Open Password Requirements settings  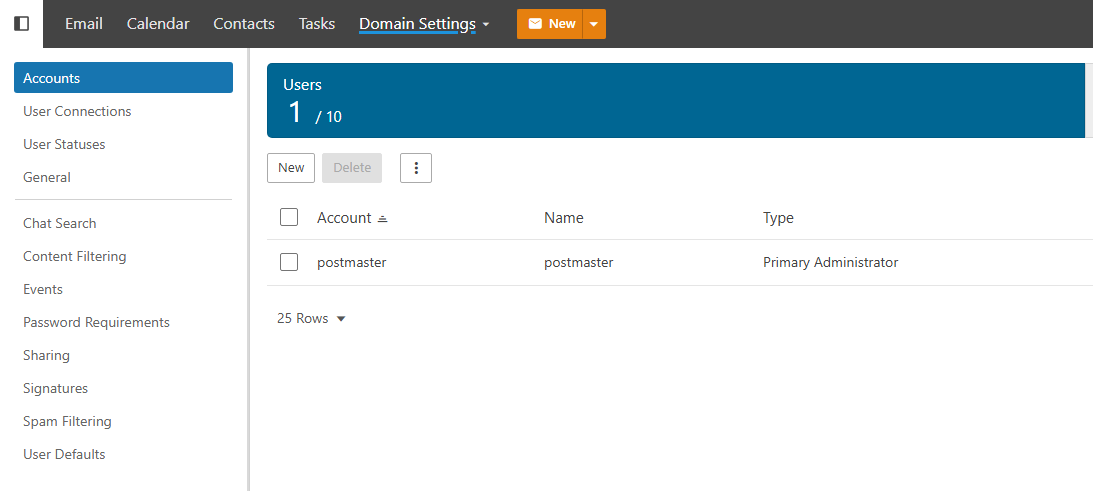(96, 322)
